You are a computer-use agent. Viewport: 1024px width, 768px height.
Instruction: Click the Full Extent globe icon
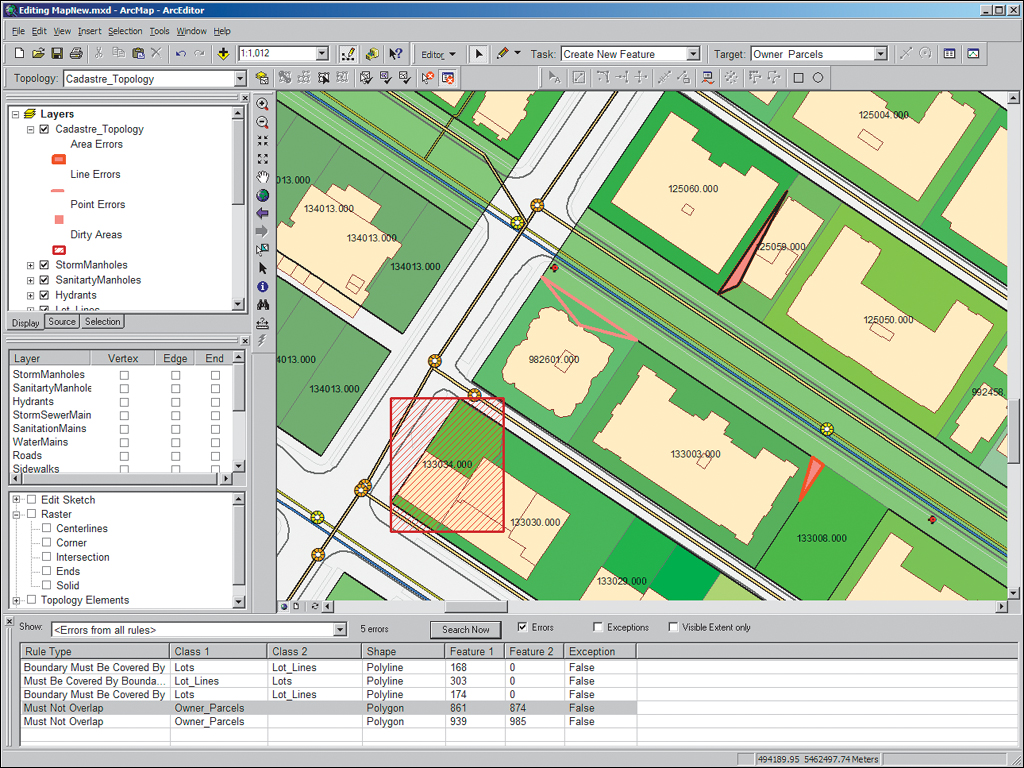263,195
